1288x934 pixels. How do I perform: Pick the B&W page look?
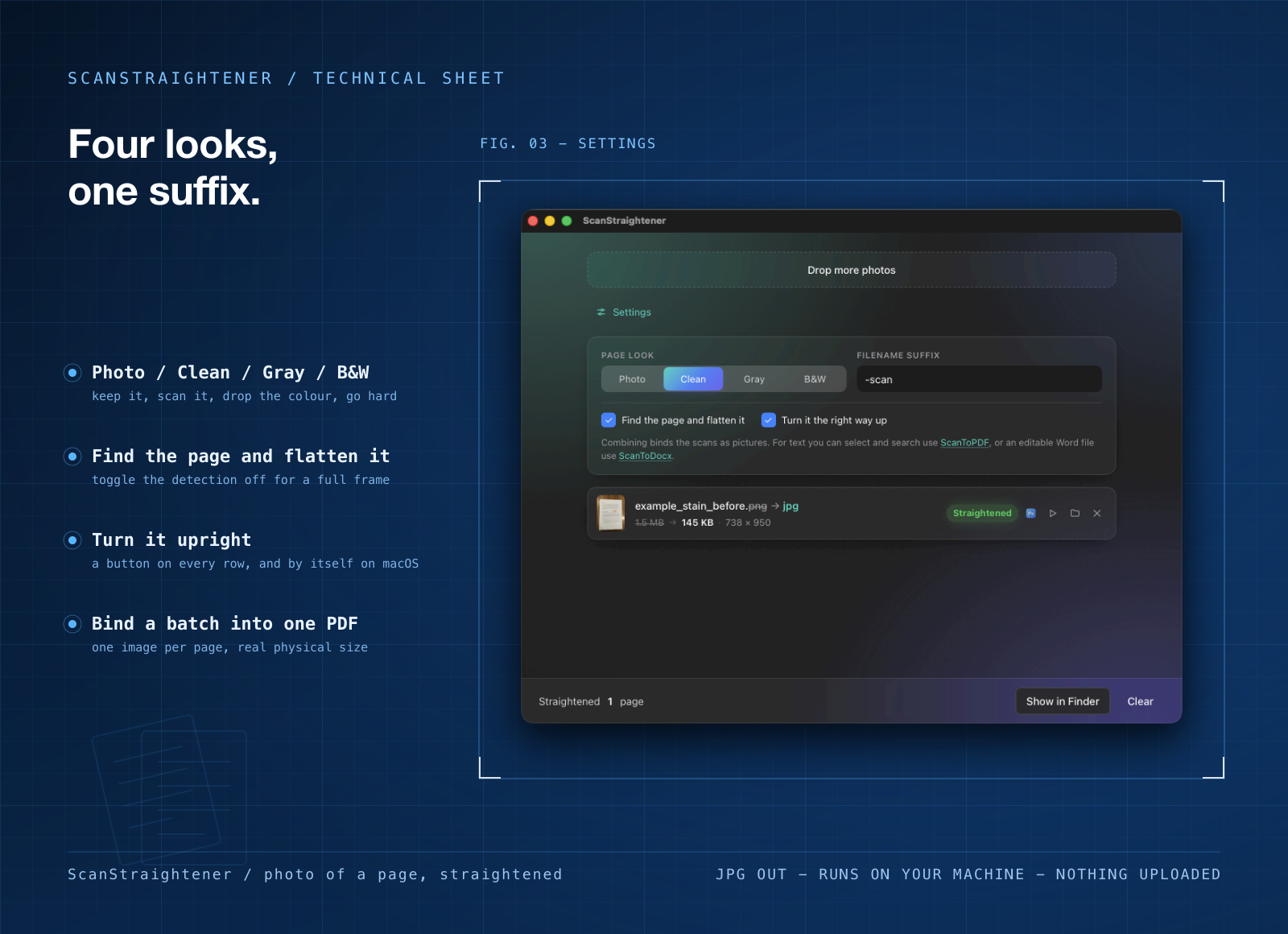[815, 379]
